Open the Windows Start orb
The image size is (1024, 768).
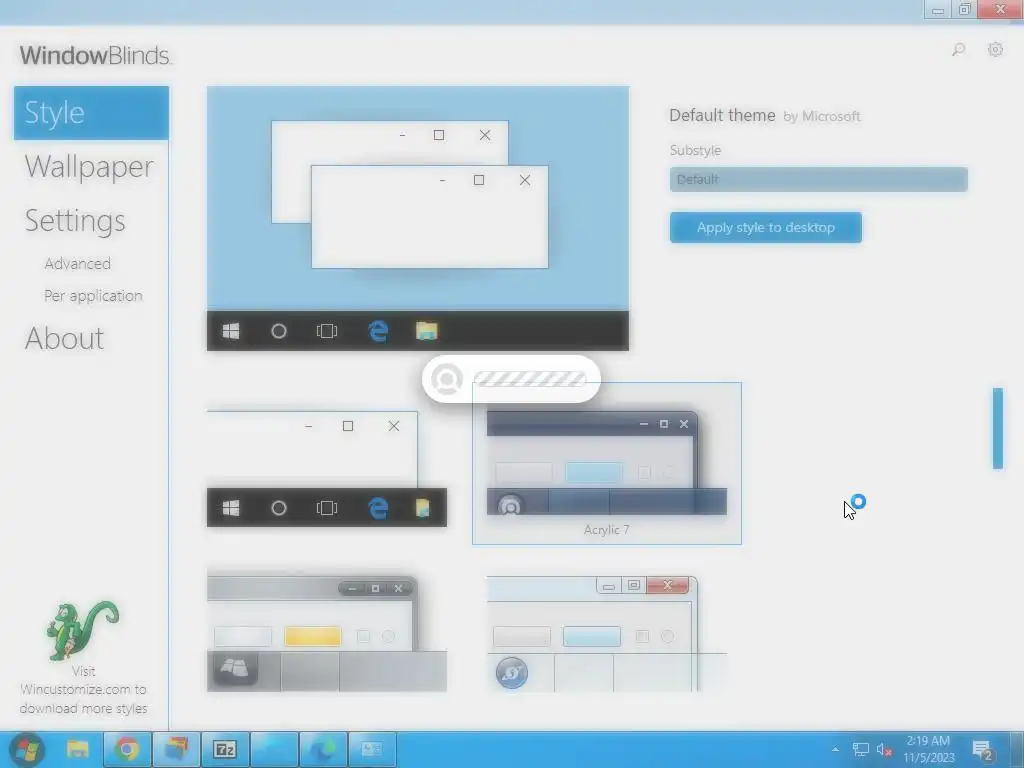point(27,749)
